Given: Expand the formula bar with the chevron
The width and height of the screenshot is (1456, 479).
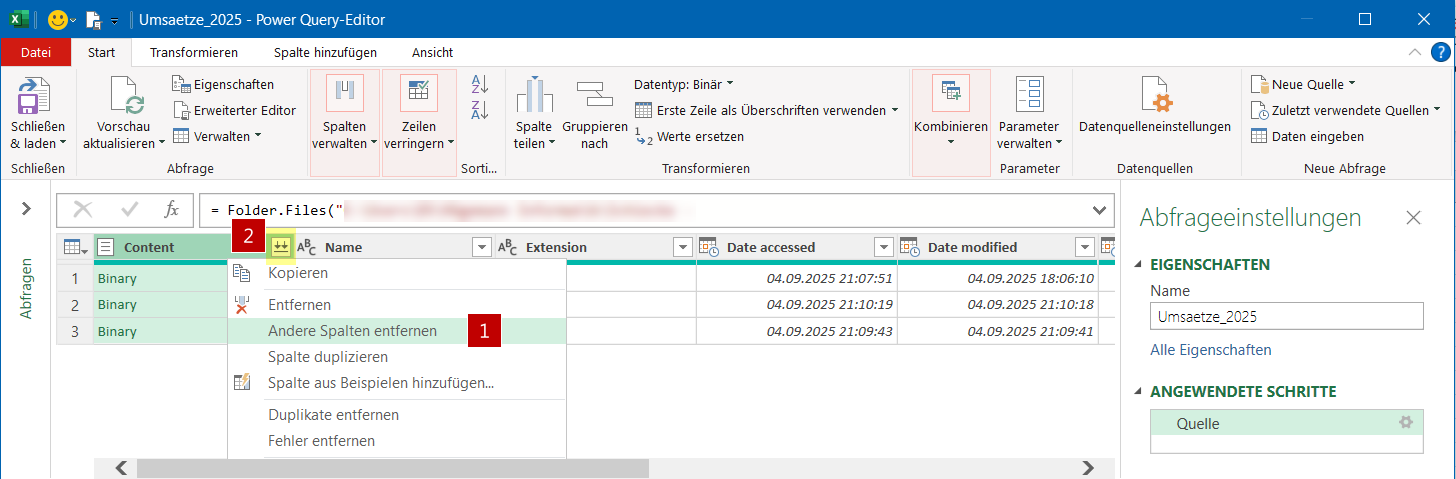Looking at the screenshot, I should tap(1100, 210).
